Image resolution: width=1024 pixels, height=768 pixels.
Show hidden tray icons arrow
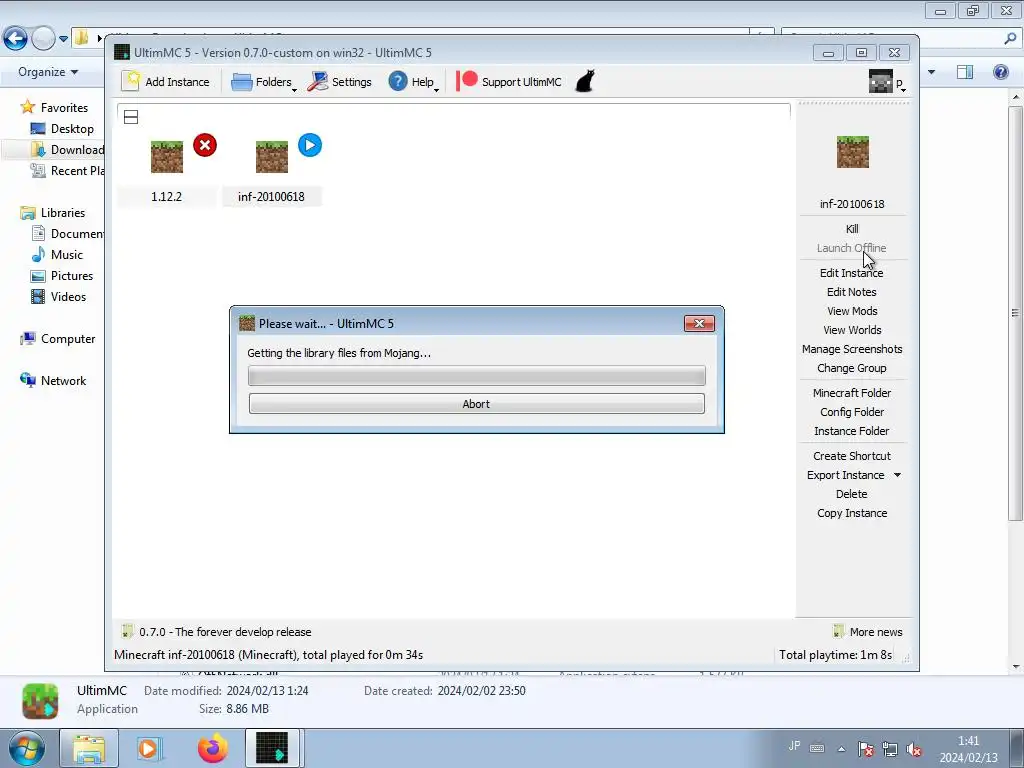841,749
